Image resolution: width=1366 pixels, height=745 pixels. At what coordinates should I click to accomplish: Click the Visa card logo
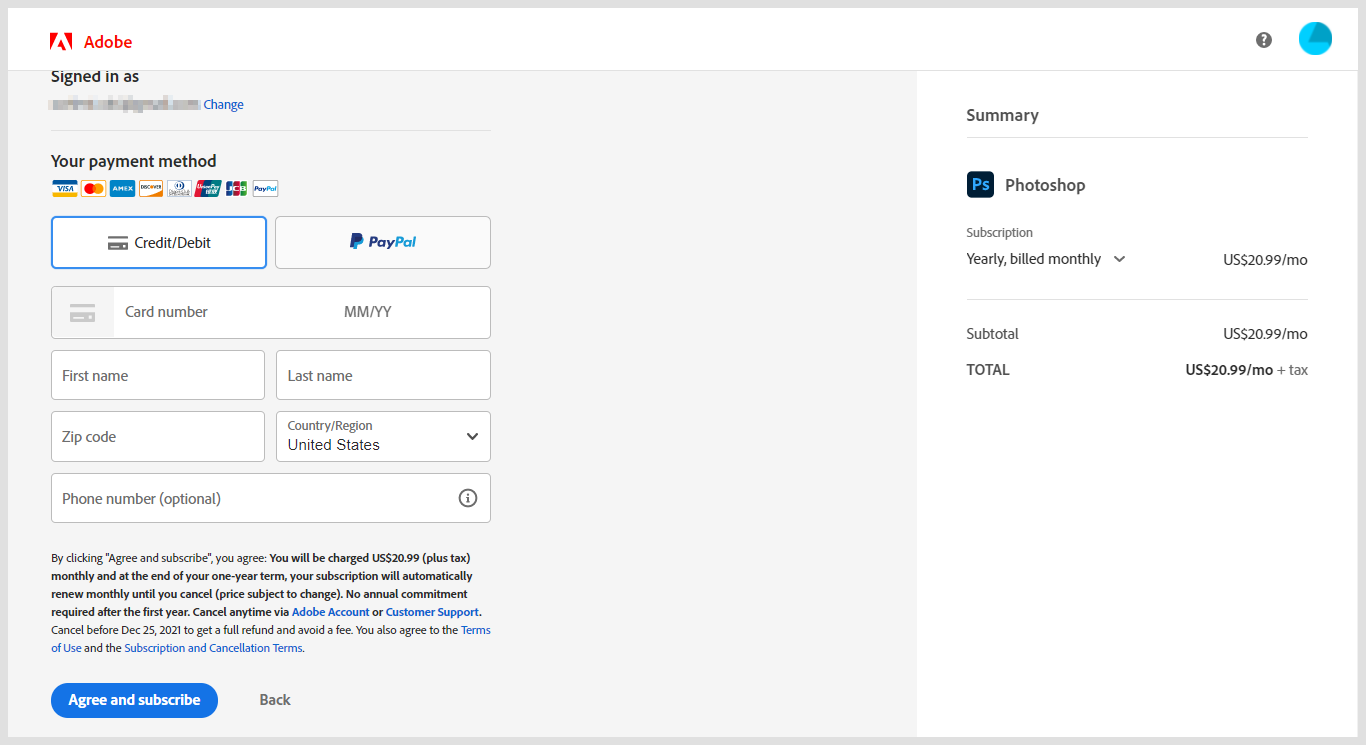(65, 188)
